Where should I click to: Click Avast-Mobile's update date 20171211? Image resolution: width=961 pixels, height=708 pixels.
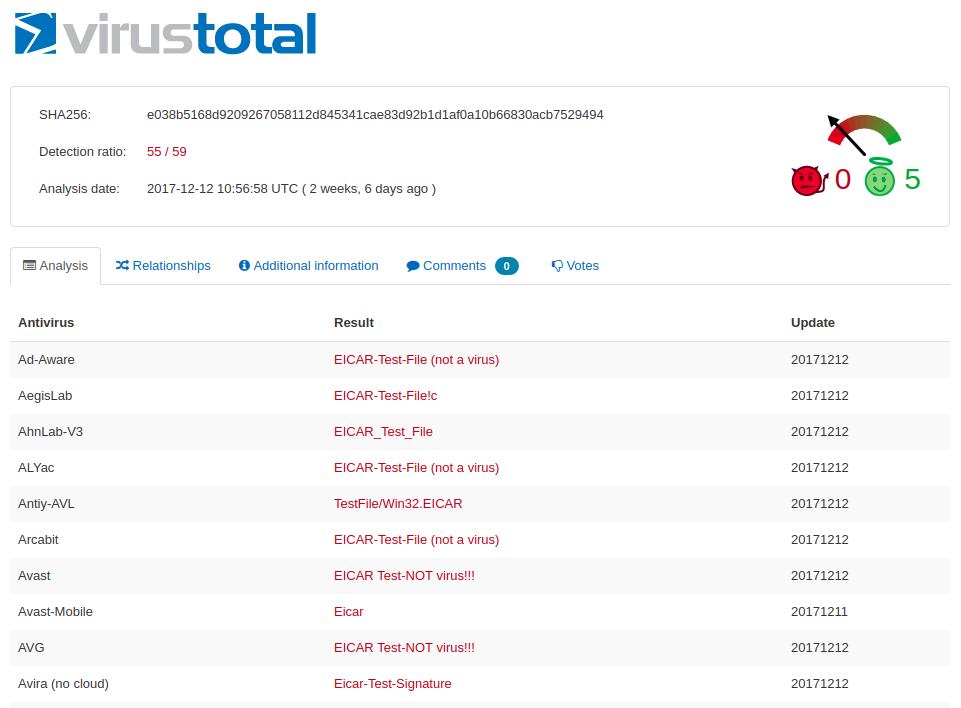[x=819, y=612]
